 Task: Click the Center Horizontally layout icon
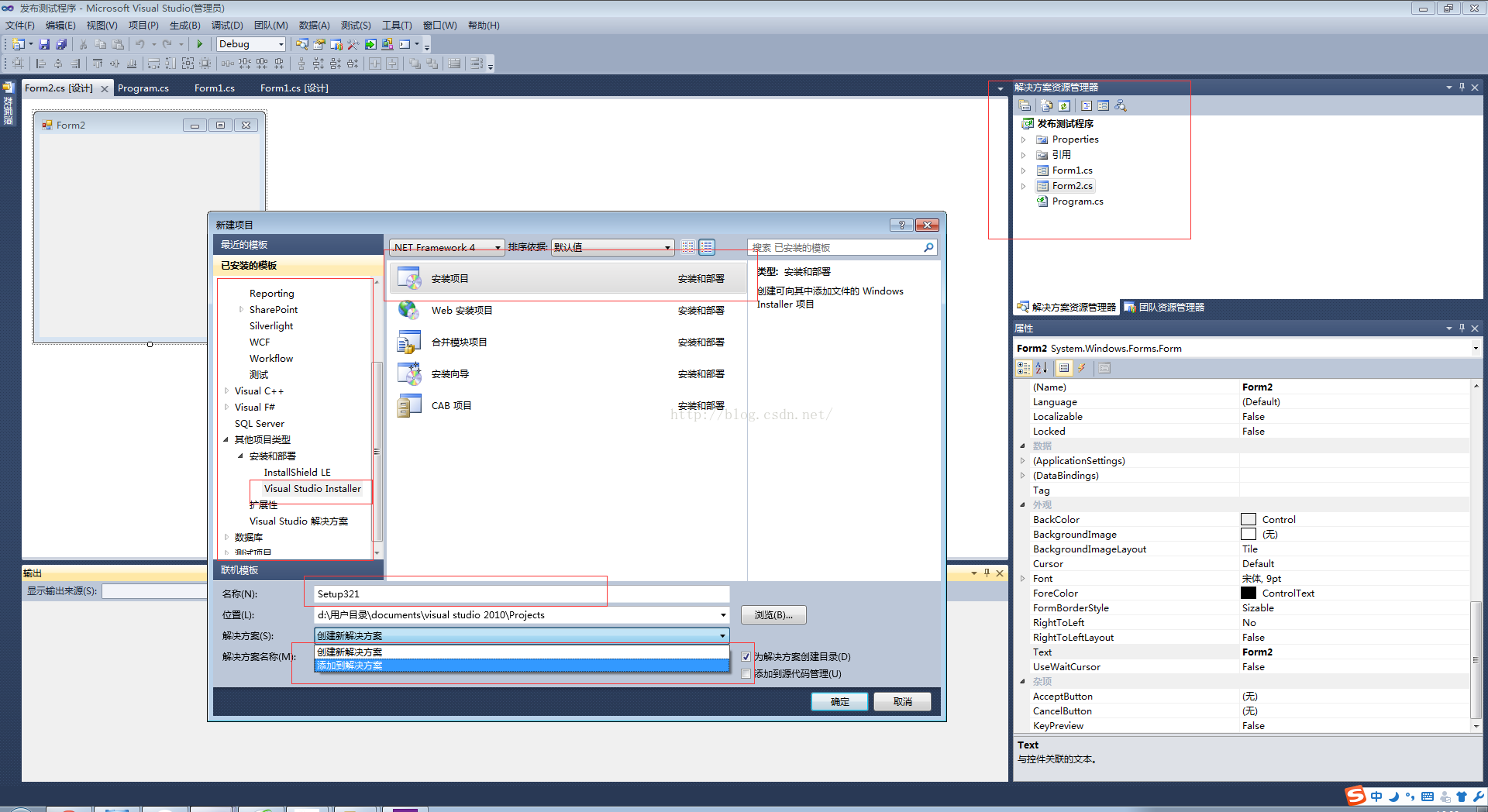pyautogui.click(x=375, y=64)
